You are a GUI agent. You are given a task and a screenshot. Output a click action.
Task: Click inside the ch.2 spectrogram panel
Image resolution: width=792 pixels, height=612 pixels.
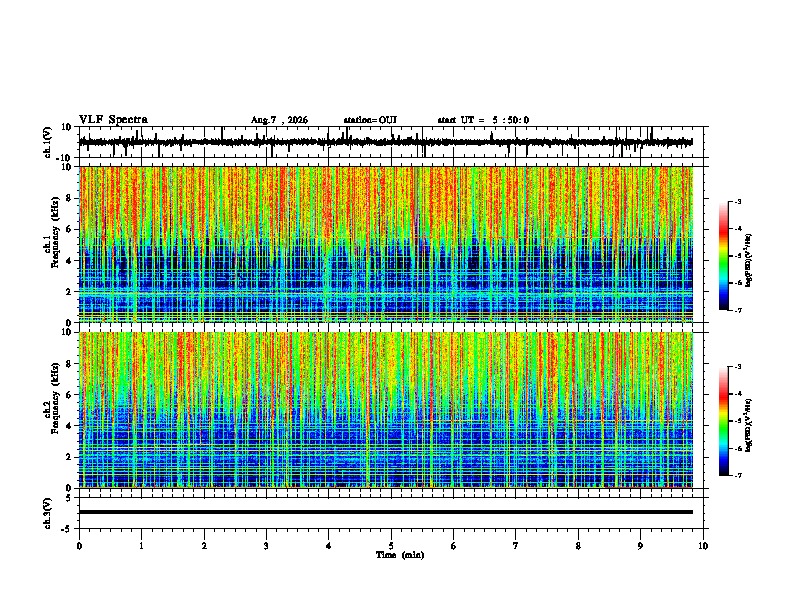click(x=386, y=410)
